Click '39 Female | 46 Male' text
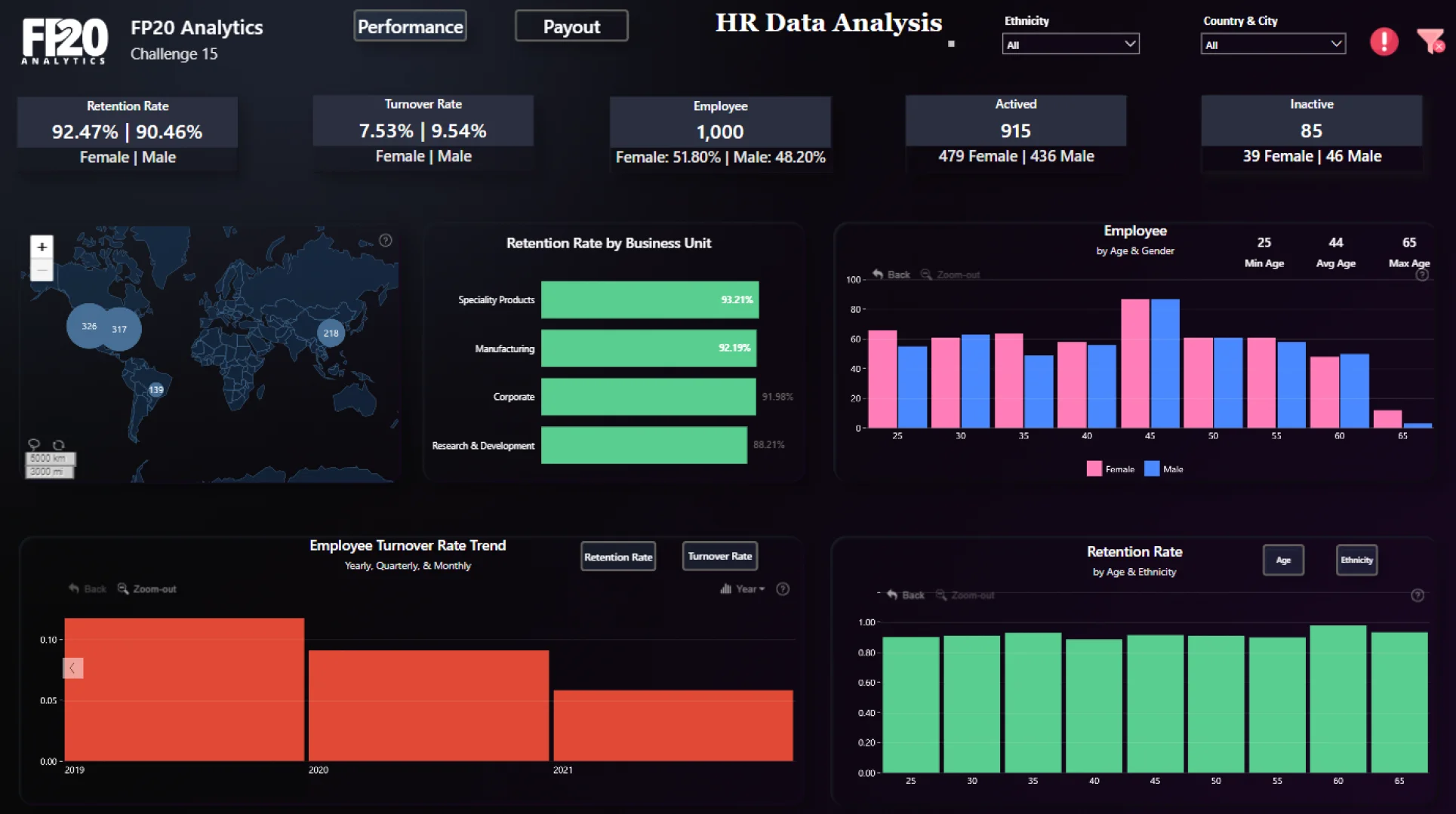Screen dimensions: 1456x814 1312,156
